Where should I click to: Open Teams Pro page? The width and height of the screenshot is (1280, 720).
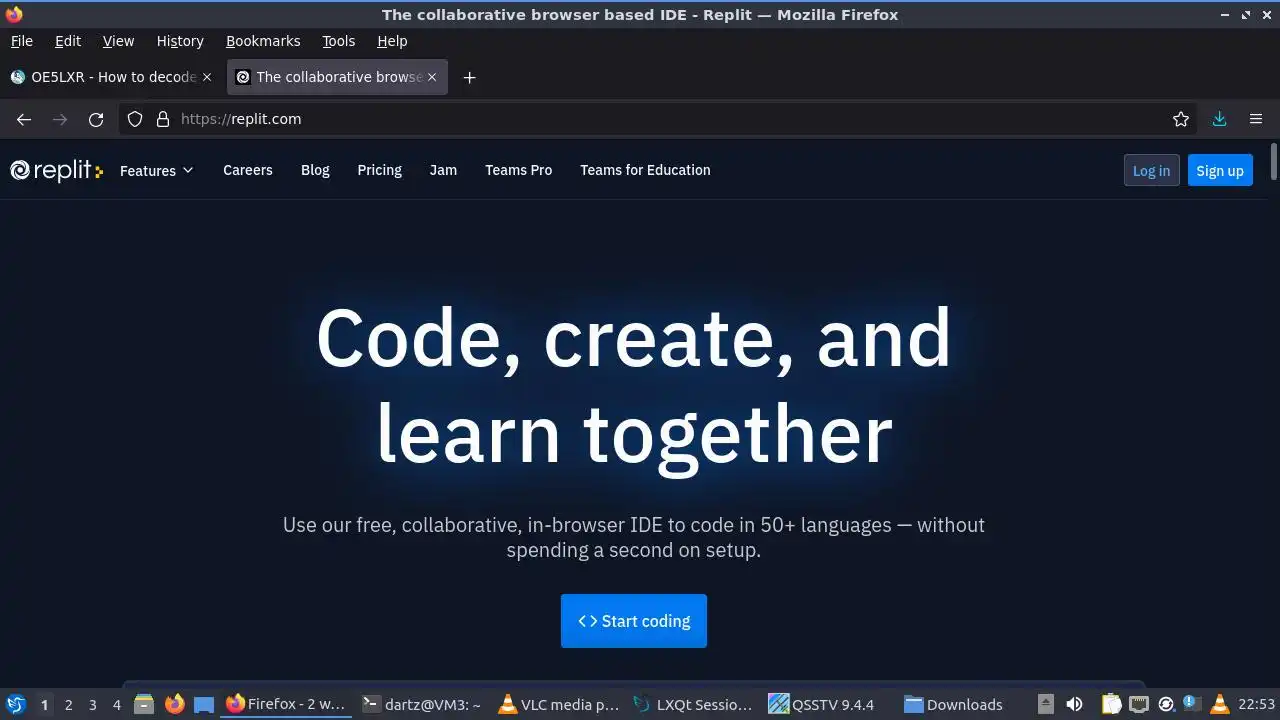[519, 170]
